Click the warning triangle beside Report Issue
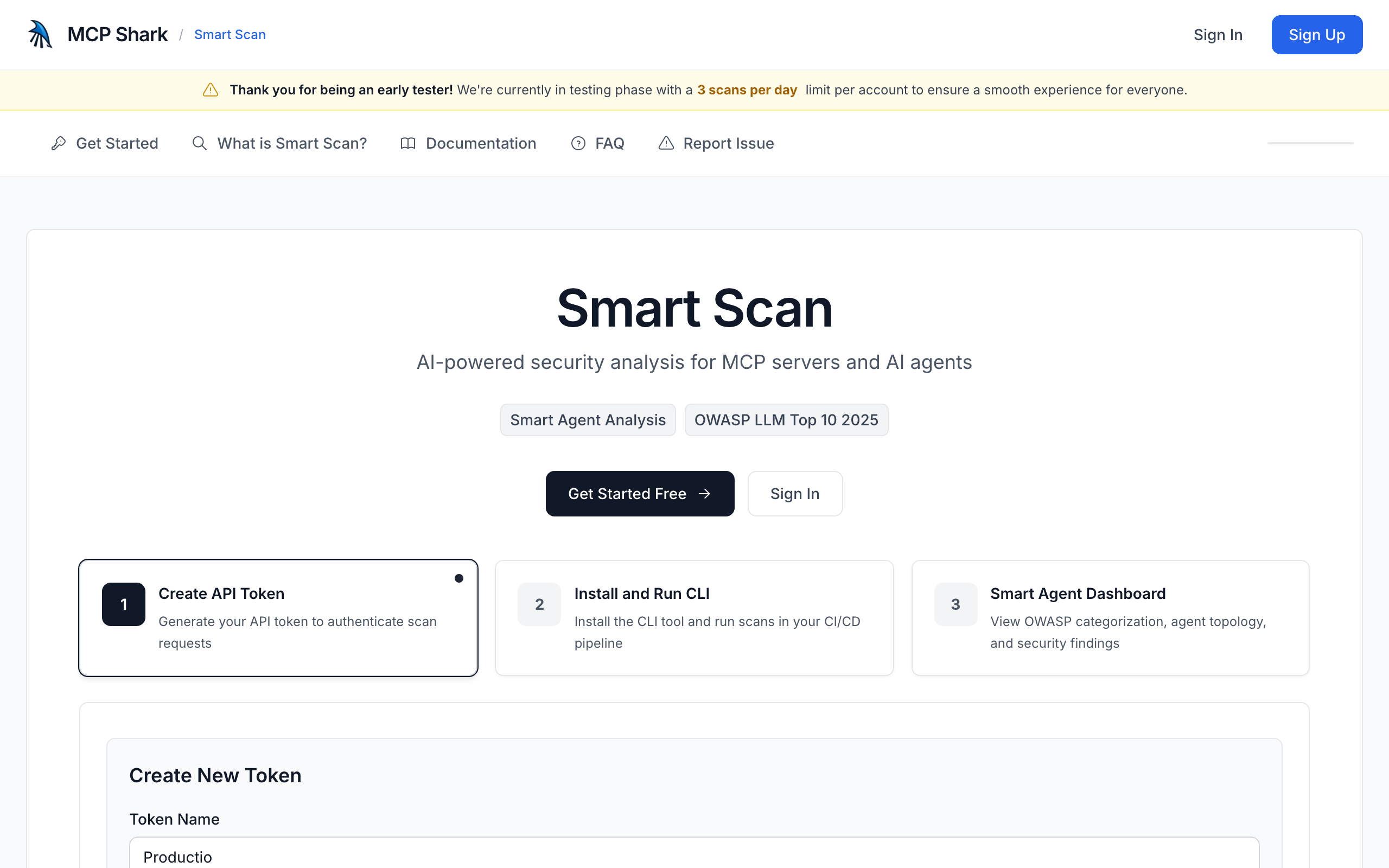1389x868 pixels. pyautogui.click(x=666, y=143)
